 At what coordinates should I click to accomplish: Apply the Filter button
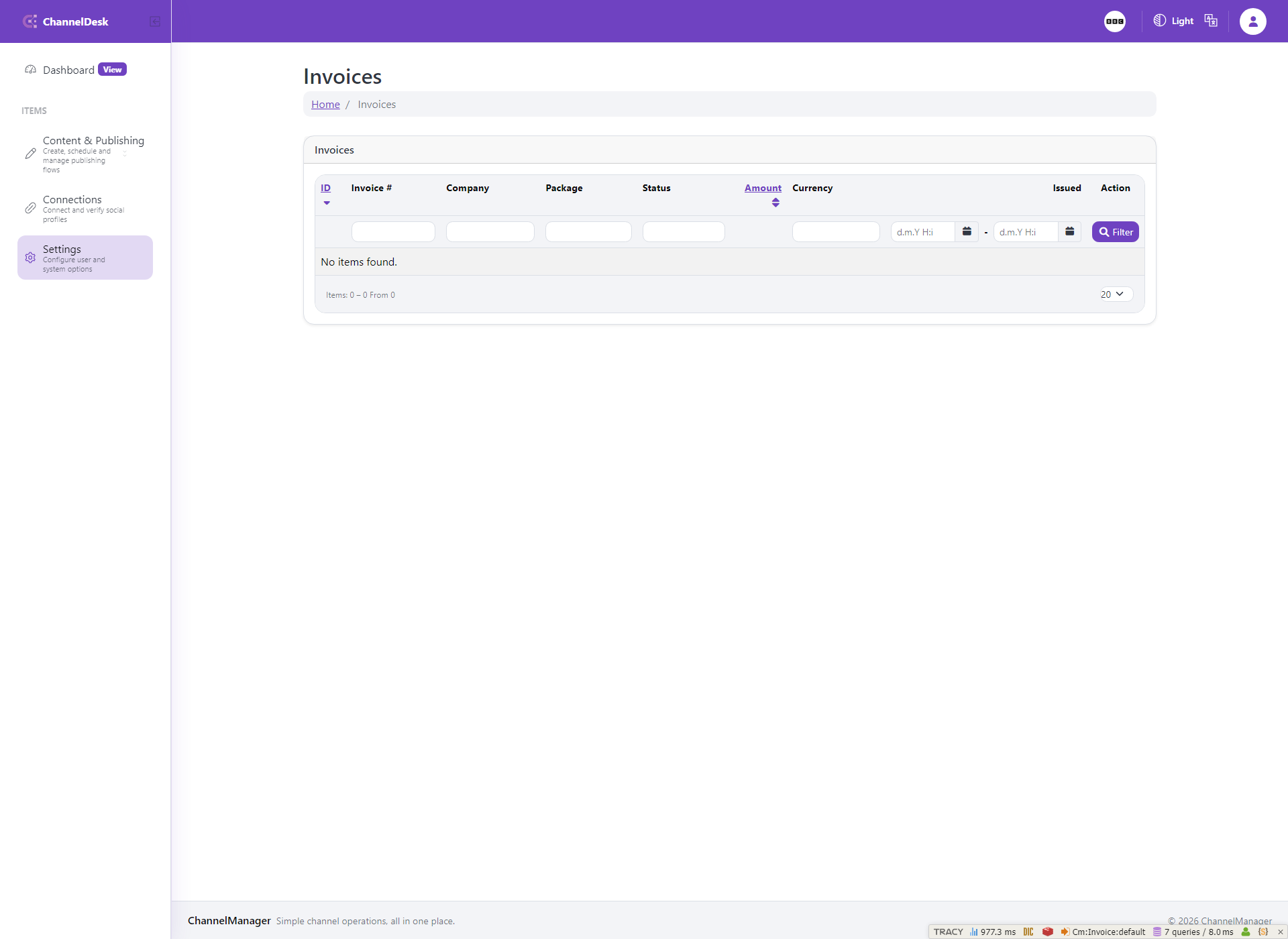1116,231
